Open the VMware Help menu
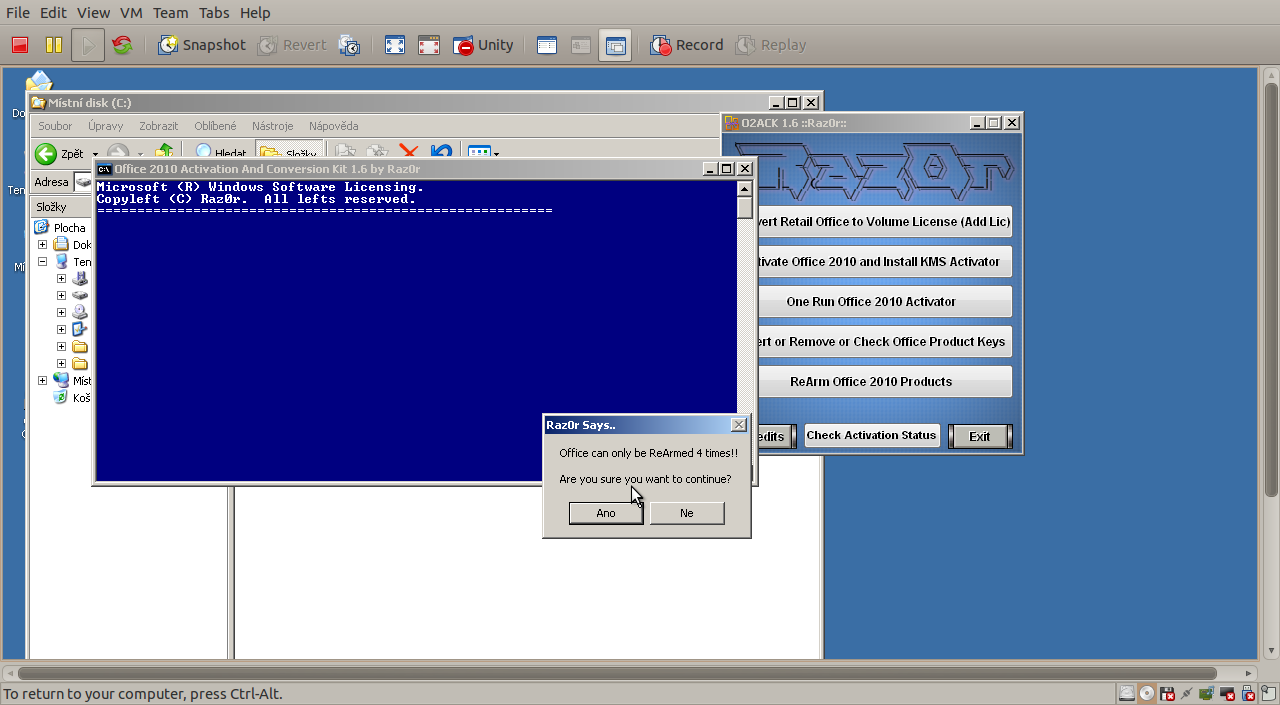The image size is (1280, 705). pyautogui.click(x=255, y=13)
